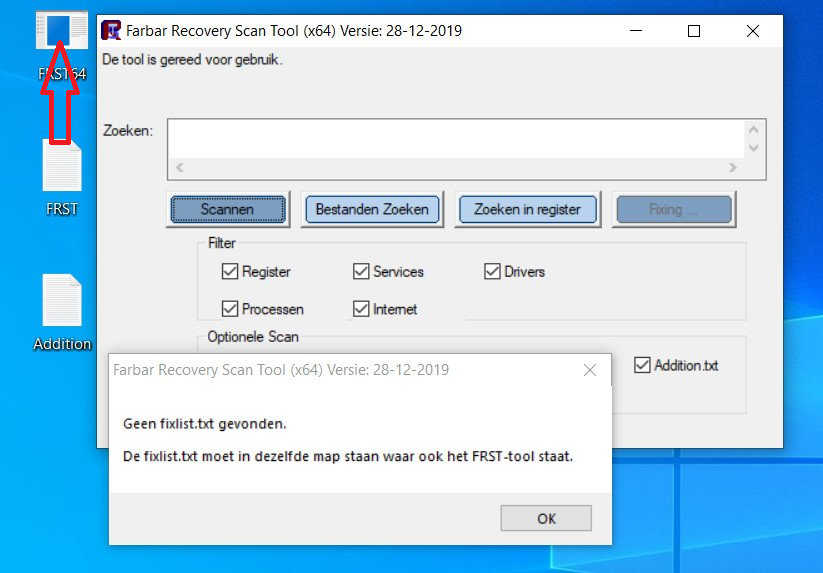The height and width of the screenshot is (573, 823).
Task: Click 'De tool is gereed voor gebruik.' status
Action: tap(192, 60)
